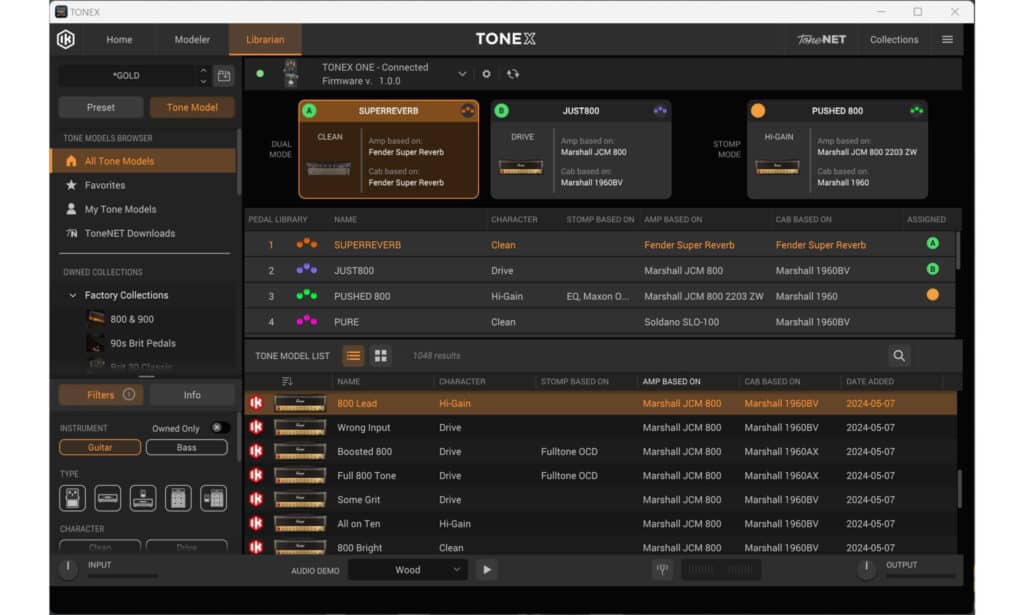Image resolution: width=1024 pixels, height=615 pixels.
Task: Open the Filters panel button
Action: 100,395
